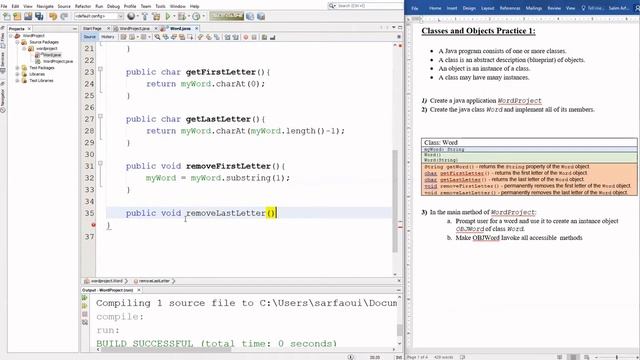Select Word.java in the Projects tree
The image size is (640, 360).
pyautogui.click(x=52, y=55)
